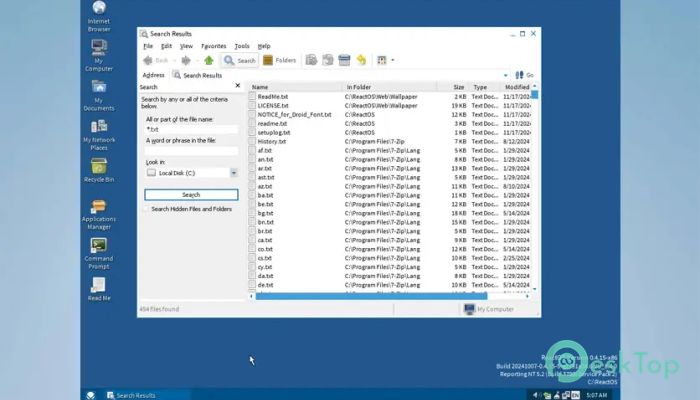This screenshot has height=400, width=700.
Task: Select de.txt in results
Action: tap(265, 285)
